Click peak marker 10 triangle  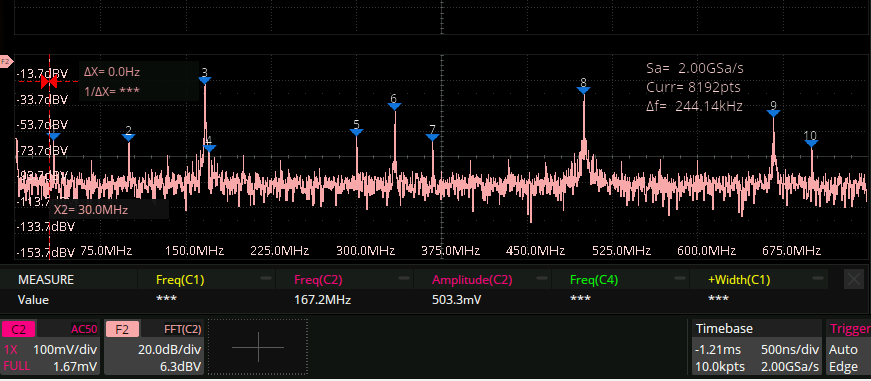pos(812,144)
